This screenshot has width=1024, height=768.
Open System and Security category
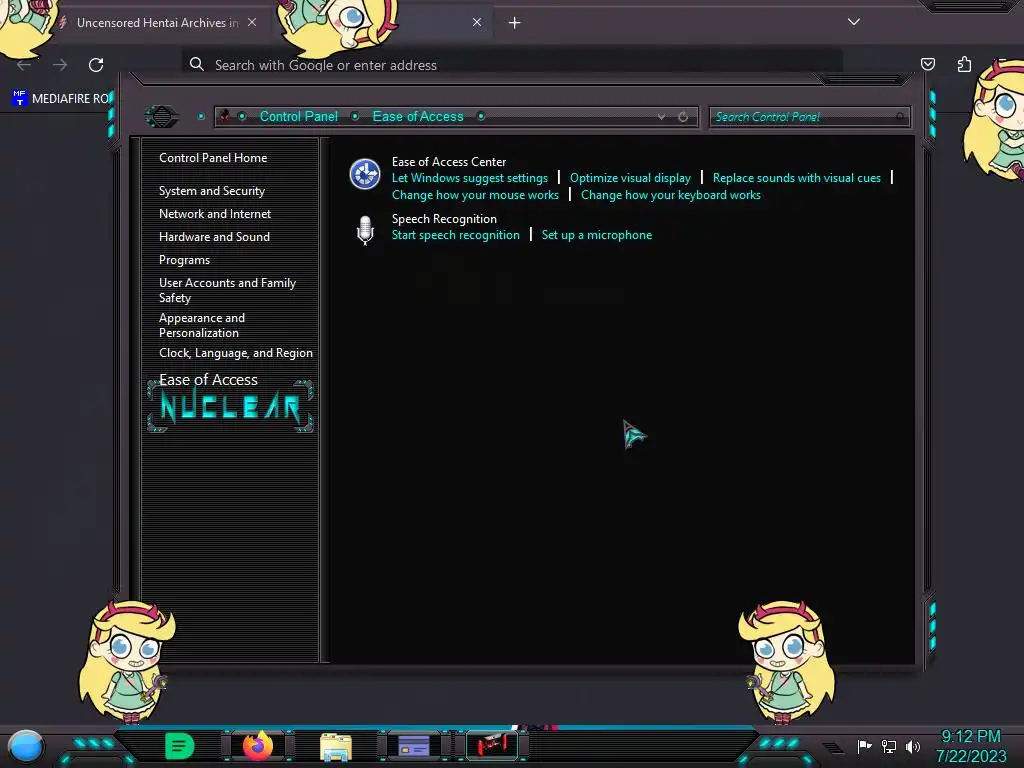212,191
